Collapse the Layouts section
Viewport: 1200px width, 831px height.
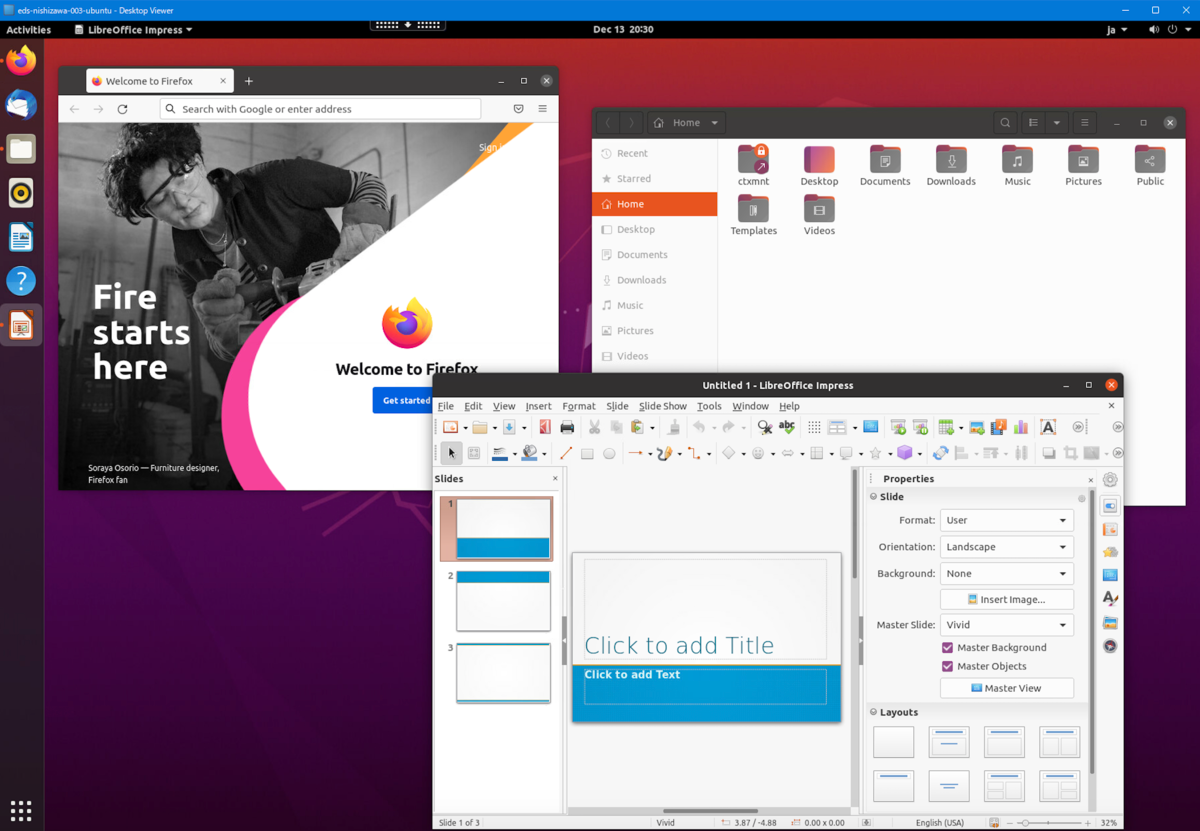click(874, 713)
